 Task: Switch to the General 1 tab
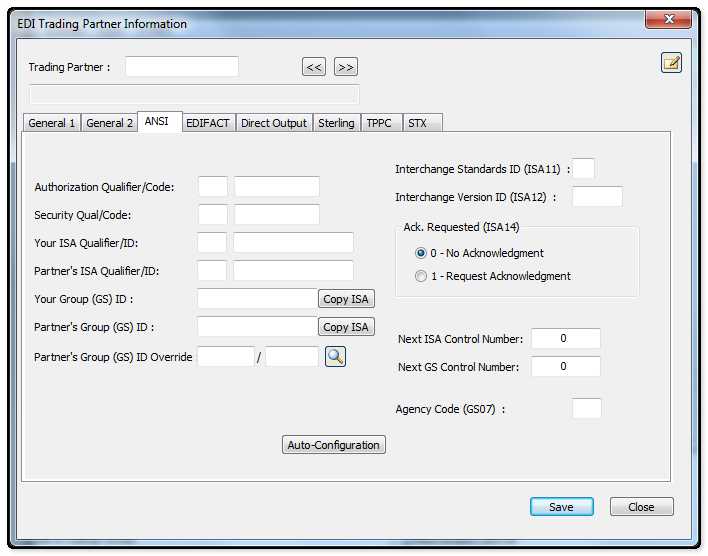coord(51,123)
